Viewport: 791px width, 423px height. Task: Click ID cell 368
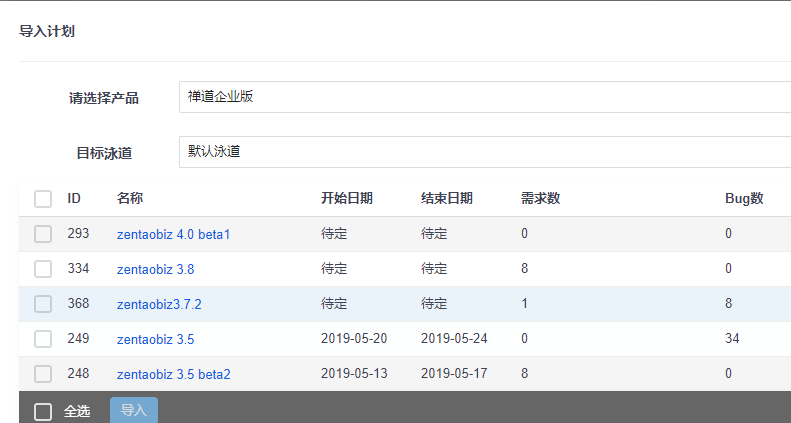tap(78, 304)
